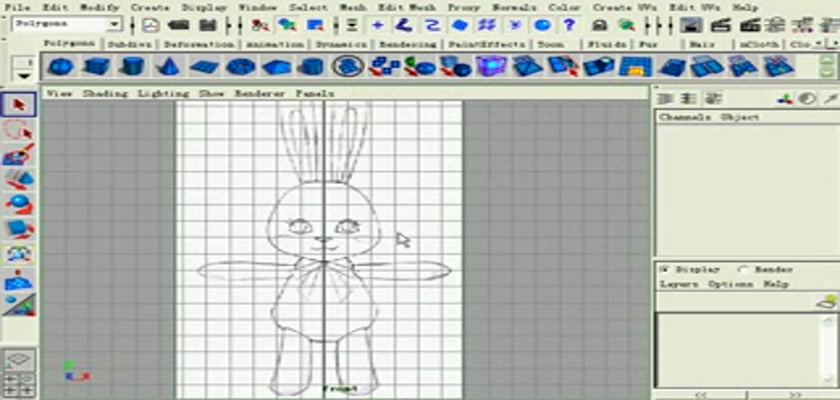
Task: Open the Edit Mesh menu
Action: click(407, 7)
